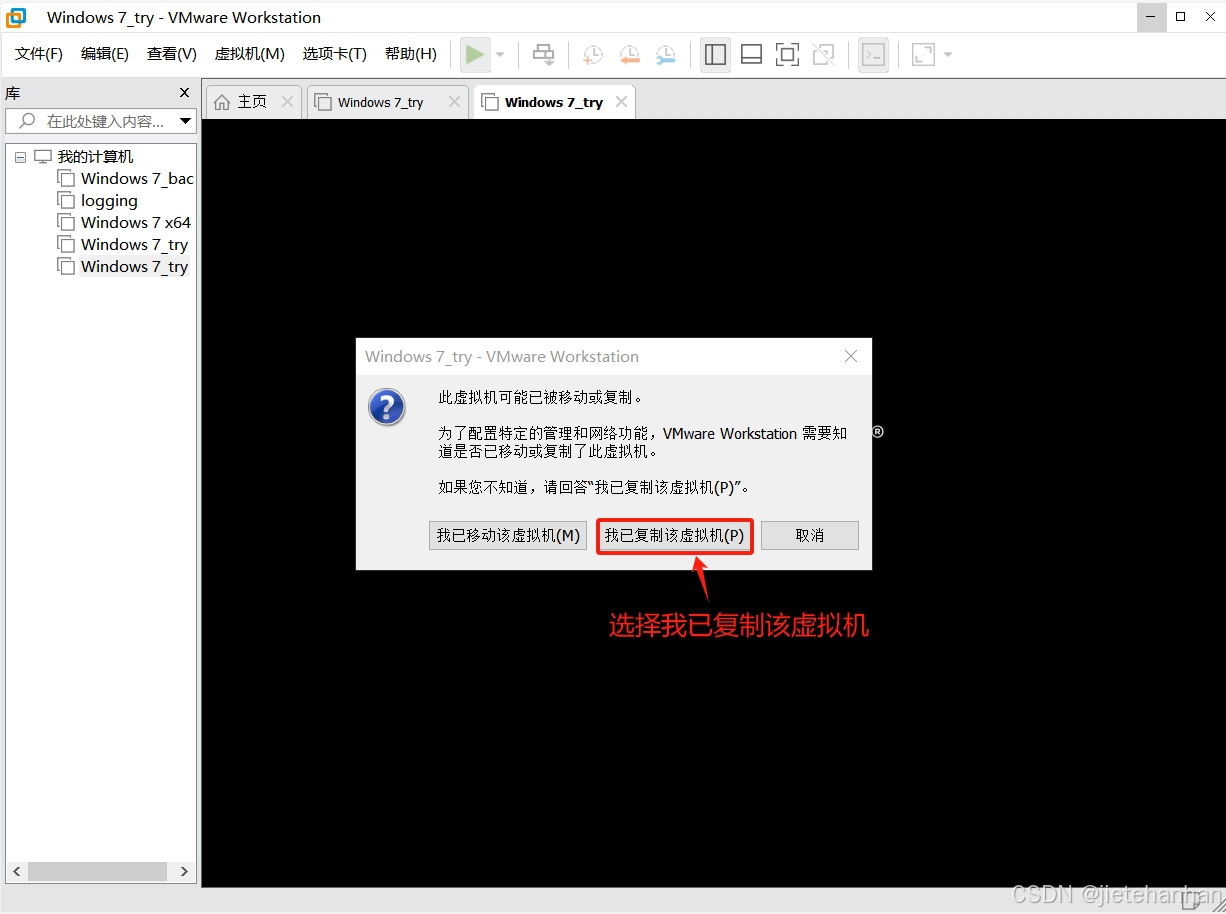Close the 主页 tab

pyautogui.click(x=287, y=102)
